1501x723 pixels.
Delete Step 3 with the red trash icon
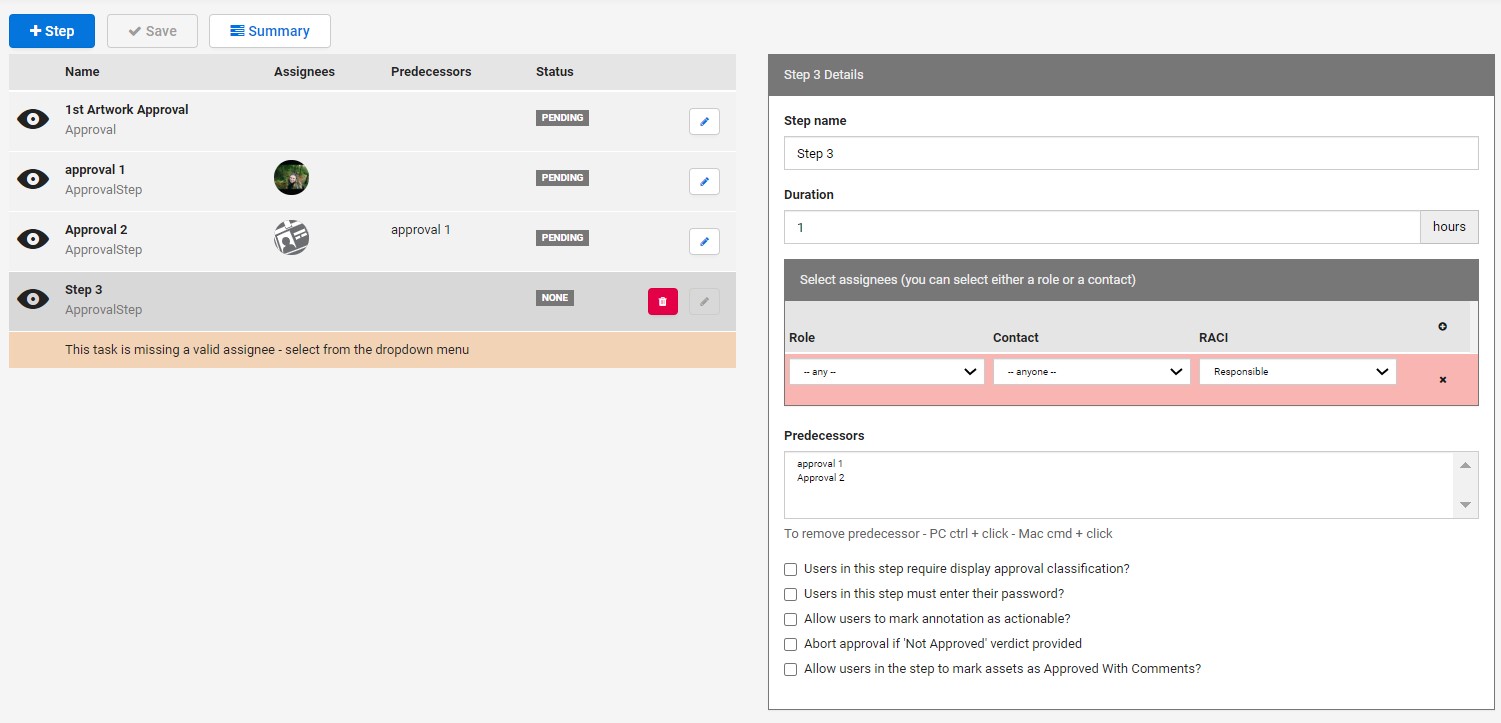click(662, 301)
